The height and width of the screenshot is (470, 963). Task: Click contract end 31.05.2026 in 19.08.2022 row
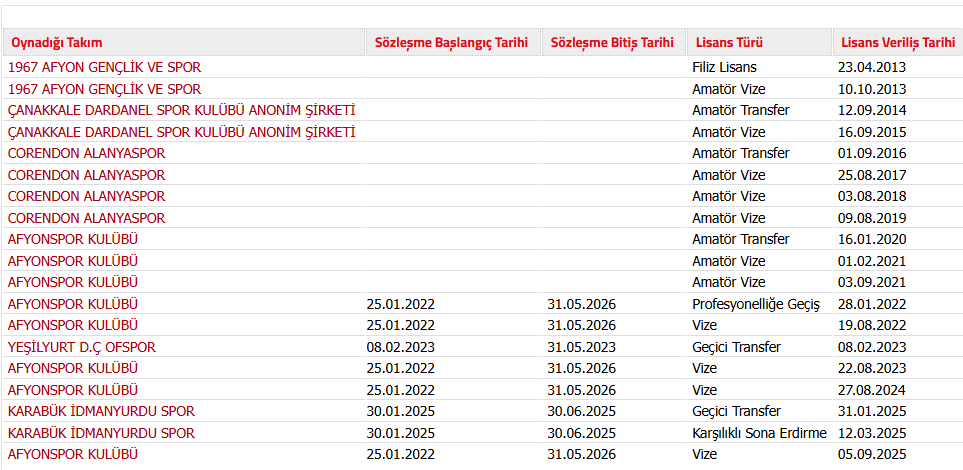tap(582, 325)
